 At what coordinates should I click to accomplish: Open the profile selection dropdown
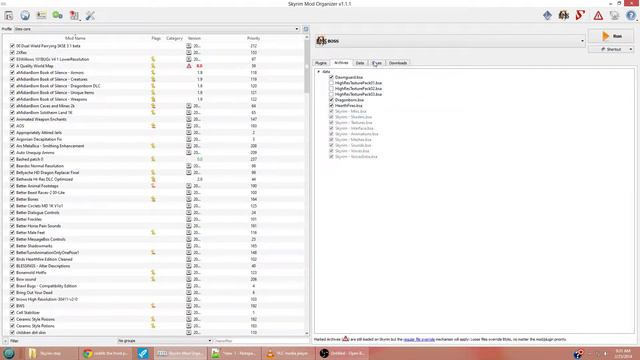(157, 29)
